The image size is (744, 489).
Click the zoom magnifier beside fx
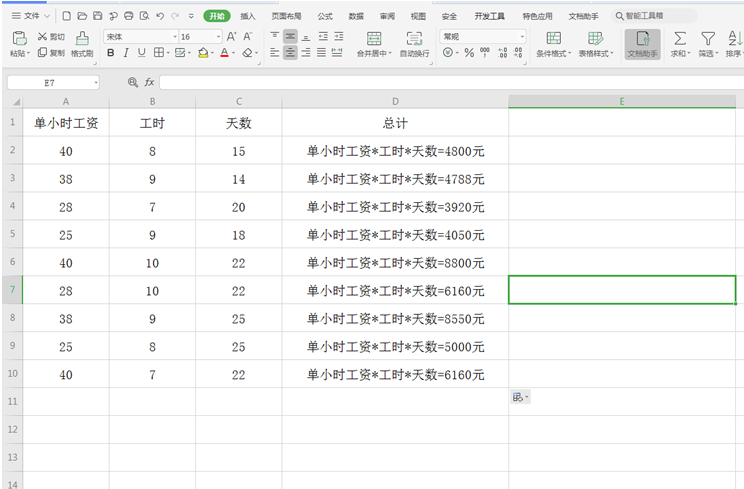coord(133,83)
